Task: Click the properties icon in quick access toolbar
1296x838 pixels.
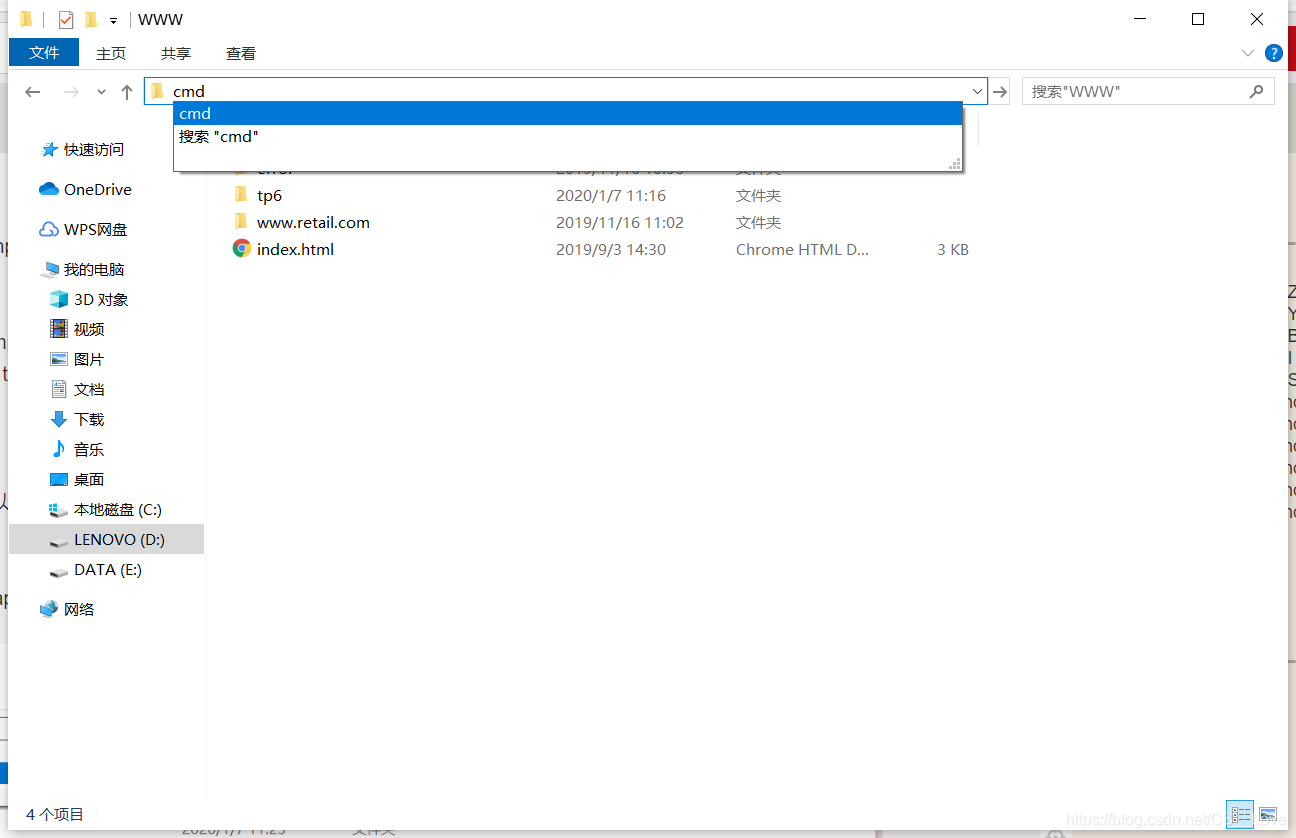Action: (66, 20)
